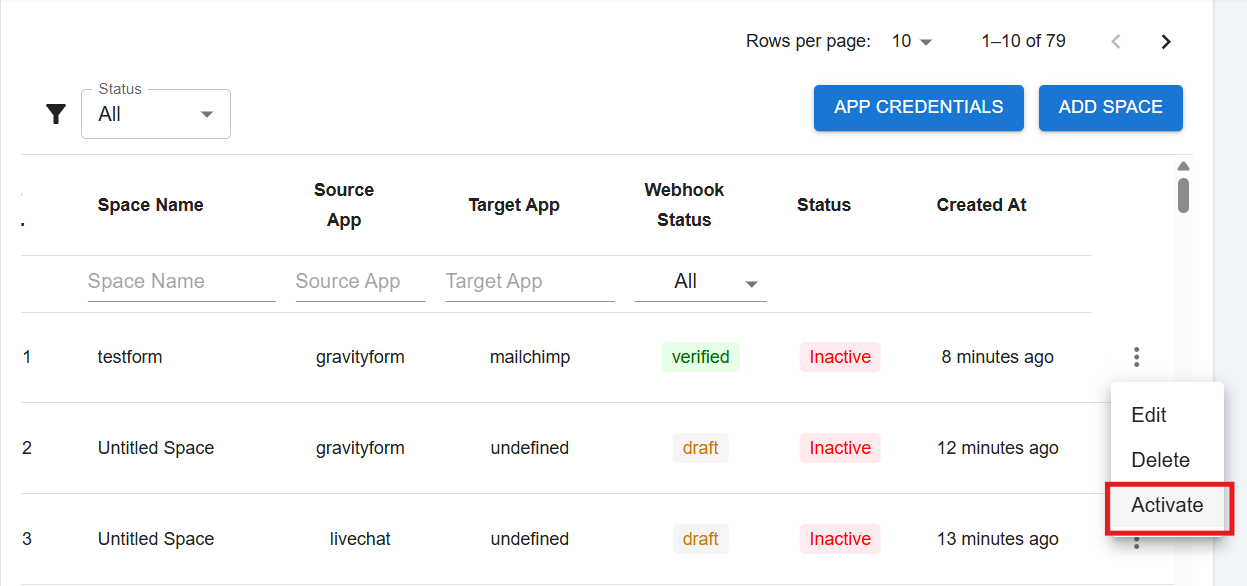Open the Status filter dropdown

(156, 114)
